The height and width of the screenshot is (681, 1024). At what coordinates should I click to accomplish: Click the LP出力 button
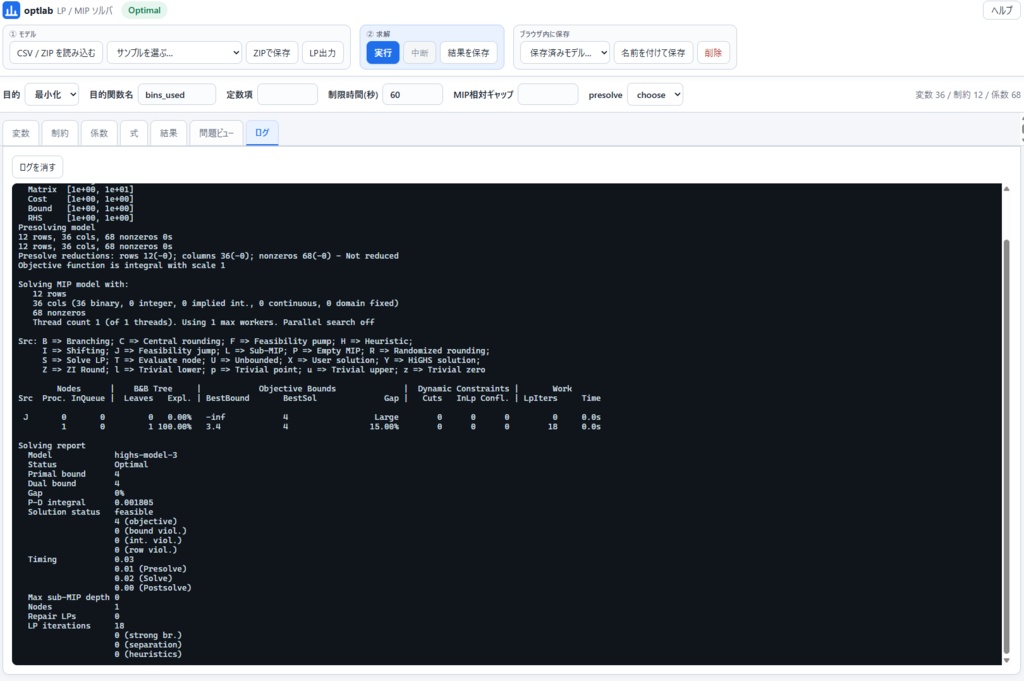tap(322, 53)
